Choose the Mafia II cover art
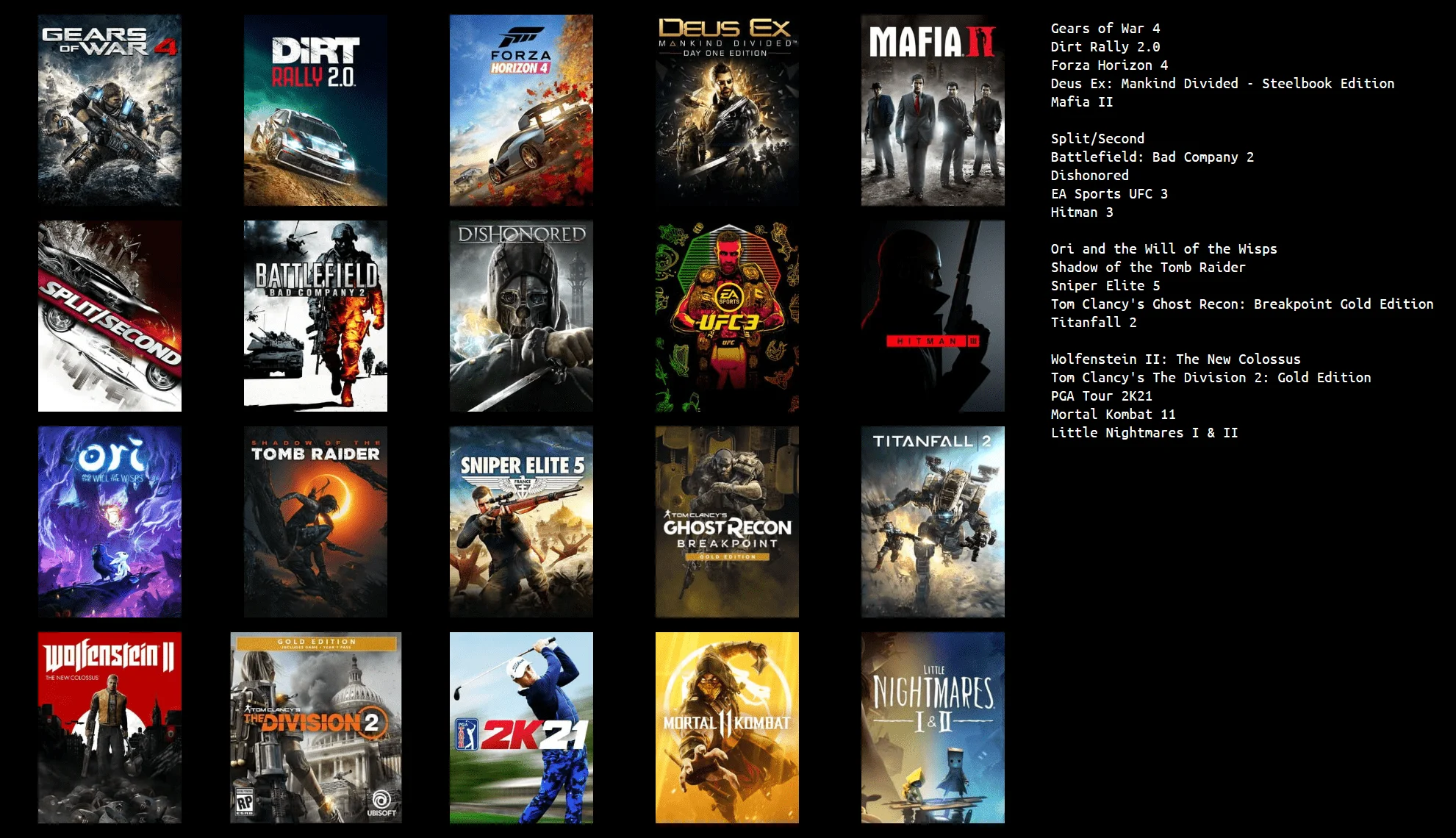1456x838 pixels. coord(933,110)
